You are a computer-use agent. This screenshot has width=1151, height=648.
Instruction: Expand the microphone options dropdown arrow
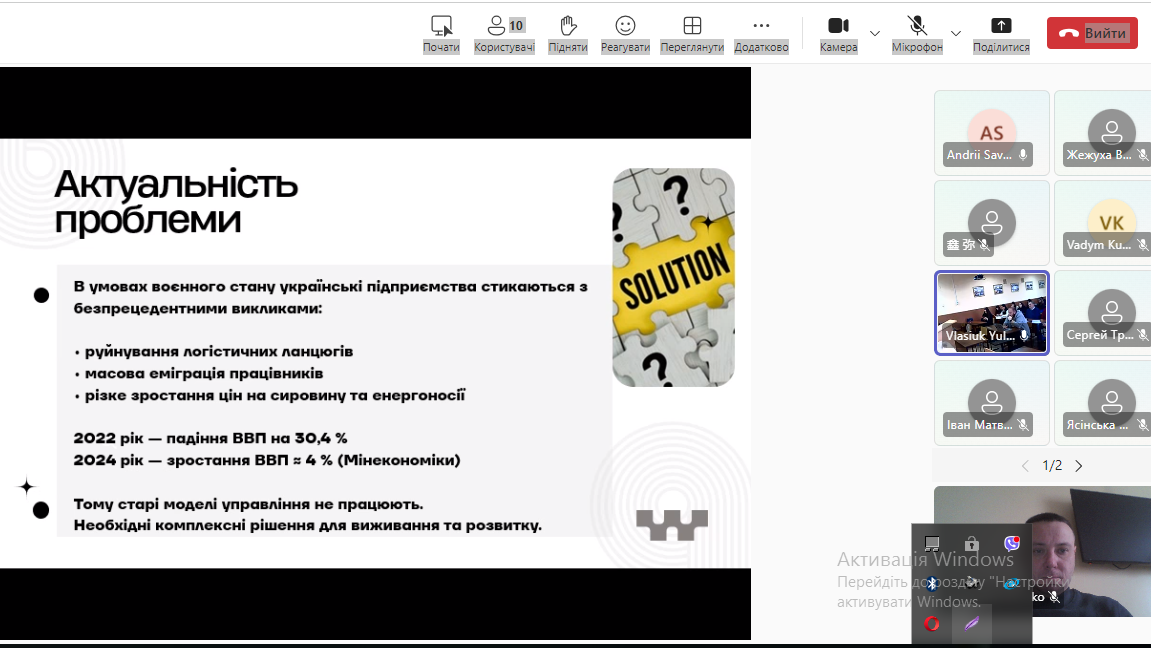pos(956,33)
